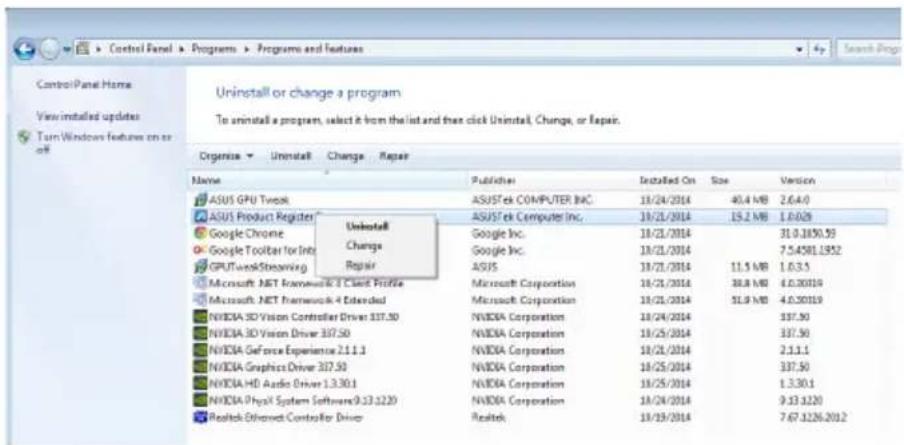Click the address bar refresh button
Viewport: 904px width, 445px height.
tap(820, 50)
